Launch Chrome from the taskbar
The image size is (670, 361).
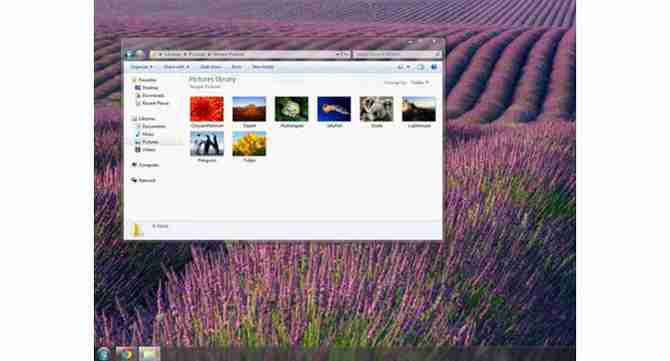pos(126,354)
